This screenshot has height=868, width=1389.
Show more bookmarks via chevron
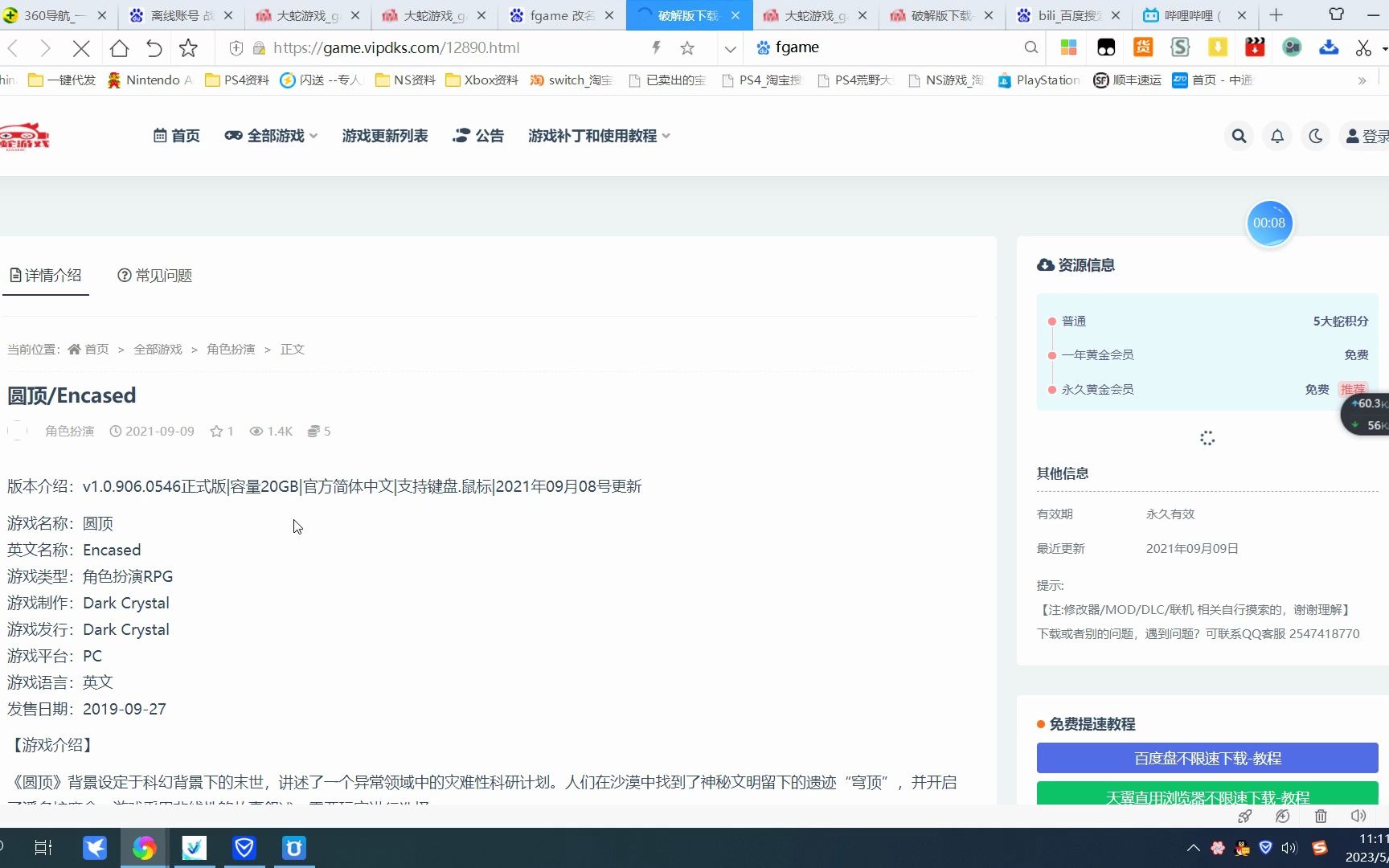pyautogui.click(x=1362, y=80)
